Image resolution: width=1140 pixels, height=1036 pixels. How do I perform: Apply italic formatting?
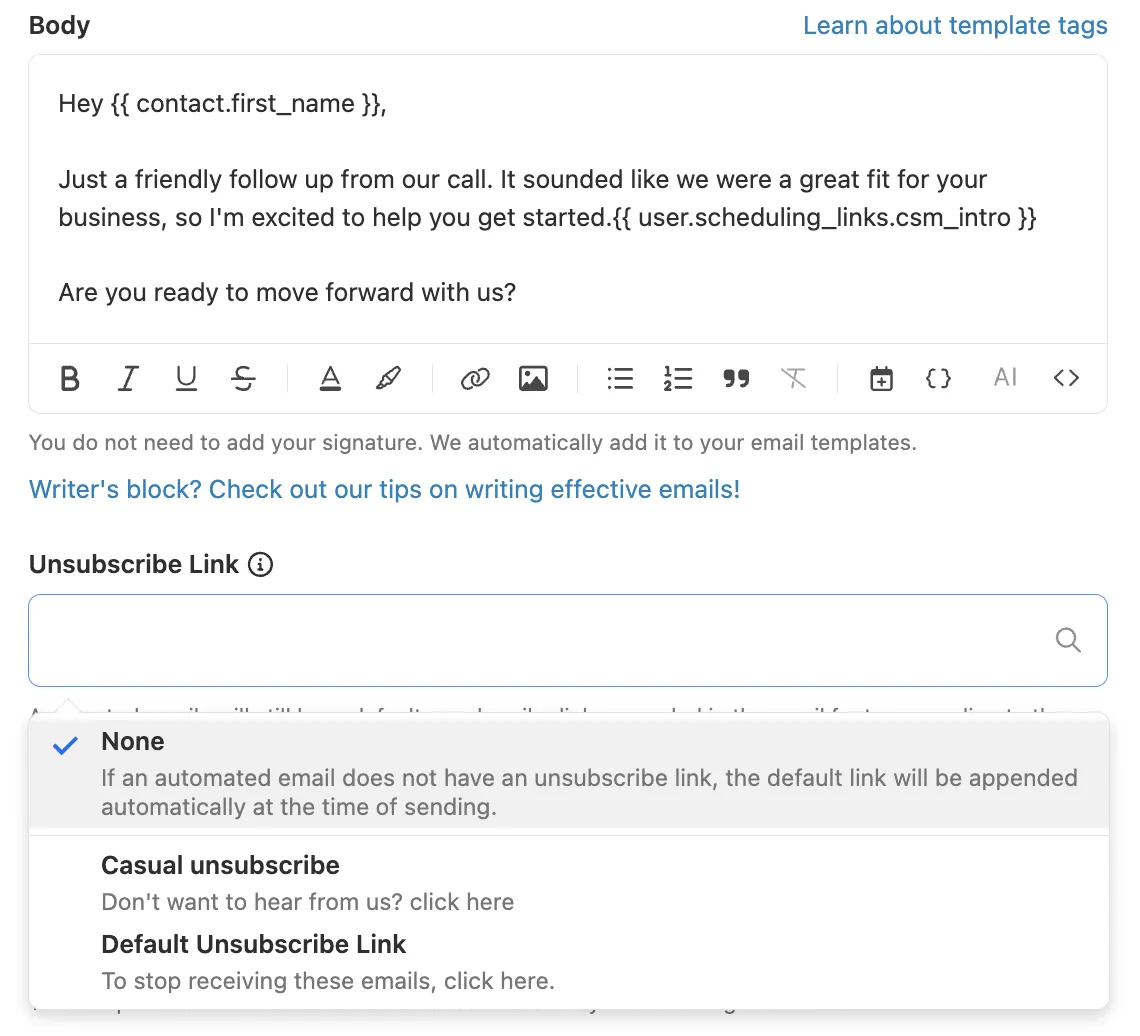(128, 379)
